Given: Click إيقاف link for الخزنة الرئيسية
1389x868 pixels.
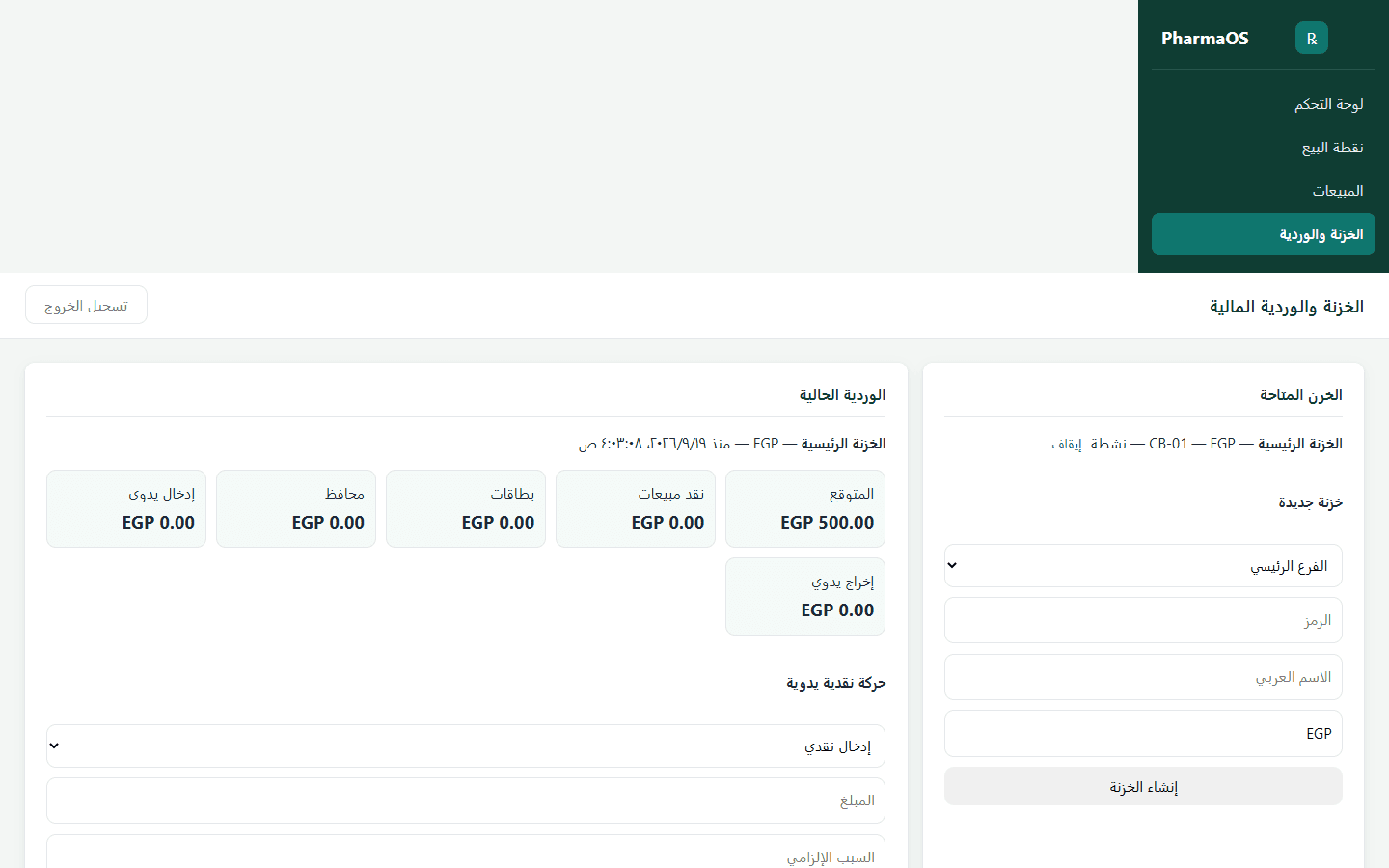Looking at the screenshot, I should 1067,444.
